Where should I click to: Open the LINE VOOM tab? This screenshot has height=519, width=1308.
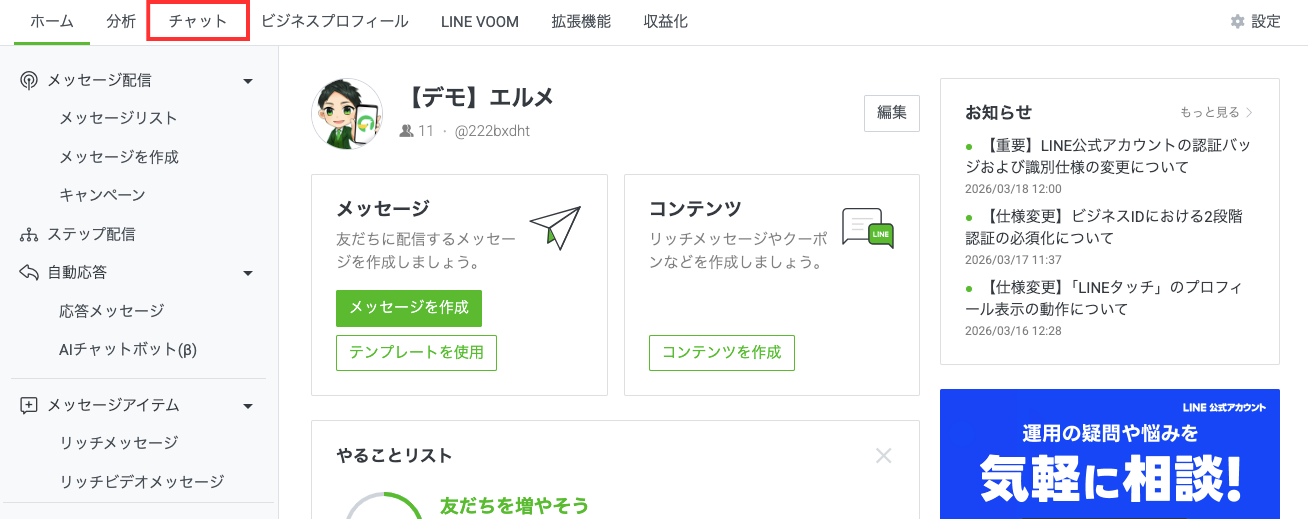480,21
